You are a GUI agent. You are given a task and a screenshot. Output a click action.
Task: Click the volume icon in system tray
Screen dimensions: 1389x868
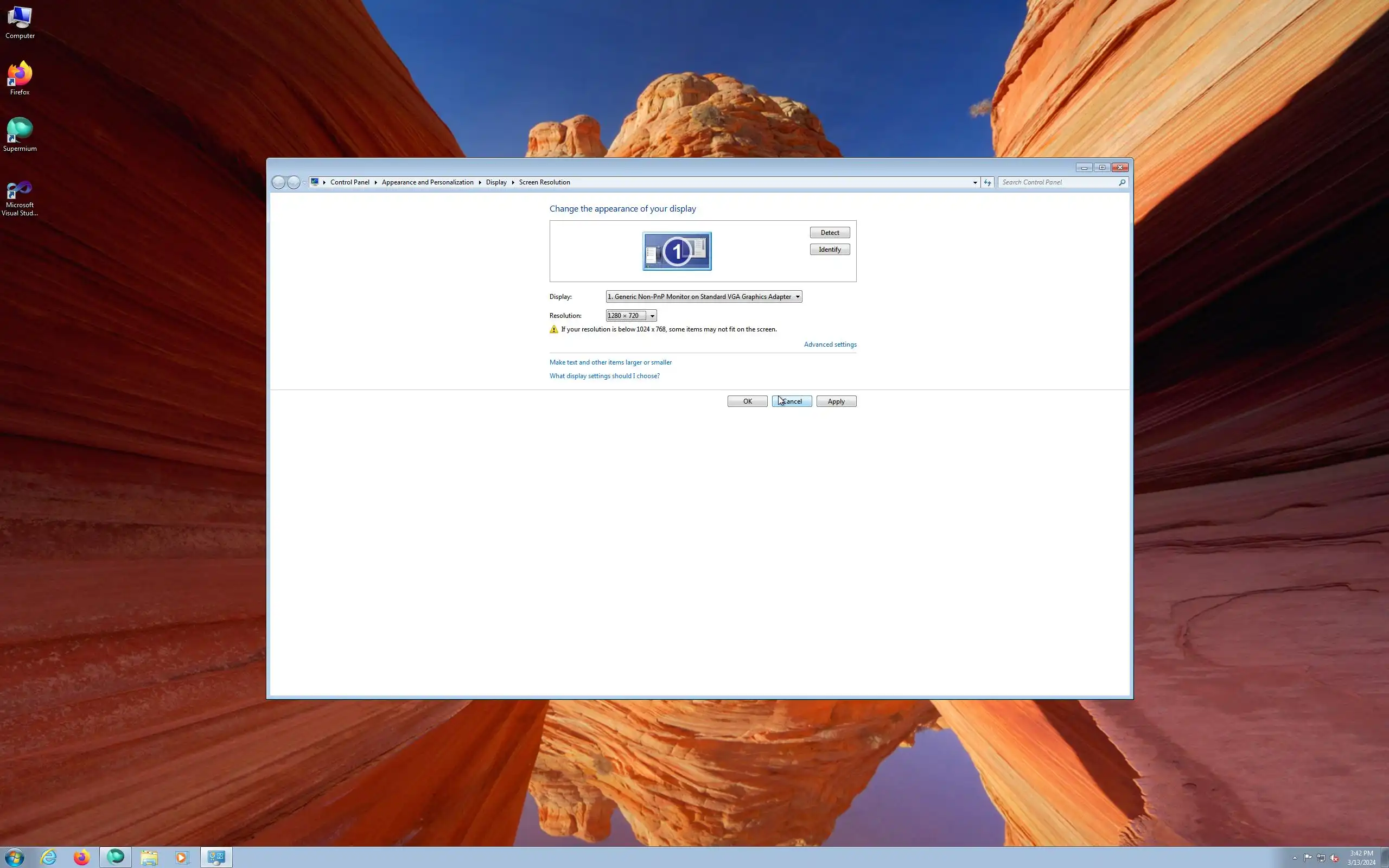tap(1334, 858)
